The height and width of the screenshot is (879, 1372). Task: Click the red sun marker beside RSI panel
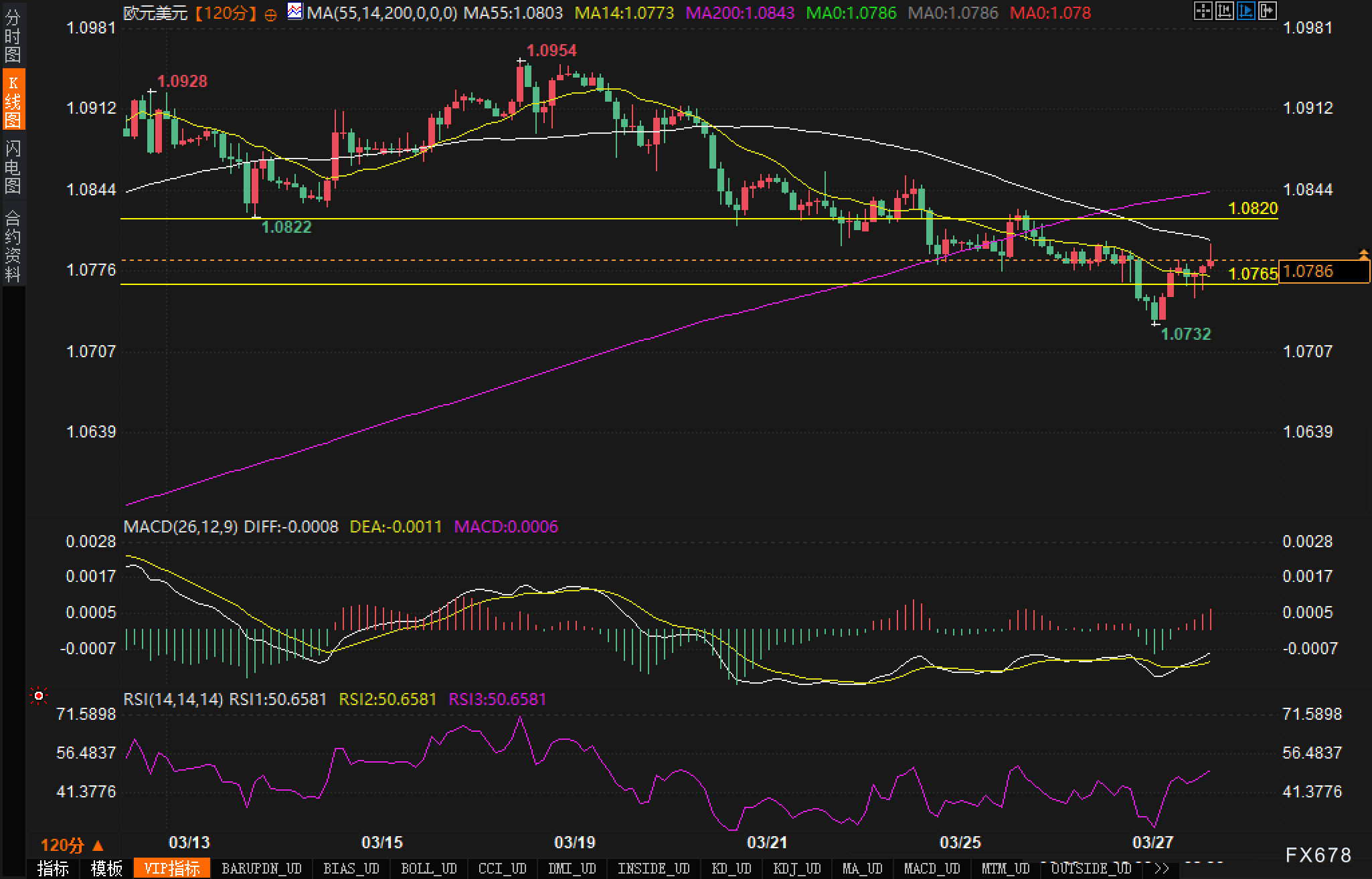coord(39,696)
